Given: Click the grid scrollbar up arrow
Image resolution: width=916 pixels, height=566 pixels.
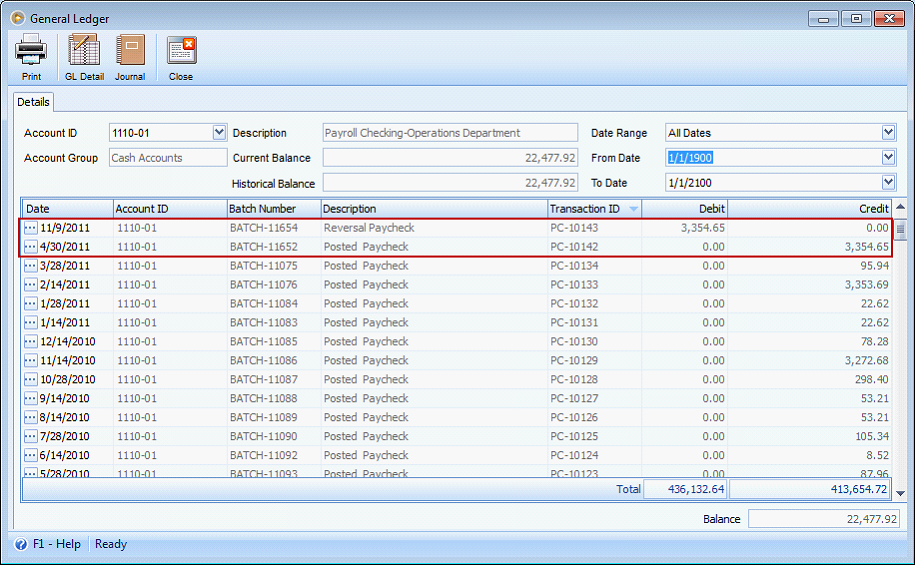Looking at the screenshot, I should tap(900, 207).
